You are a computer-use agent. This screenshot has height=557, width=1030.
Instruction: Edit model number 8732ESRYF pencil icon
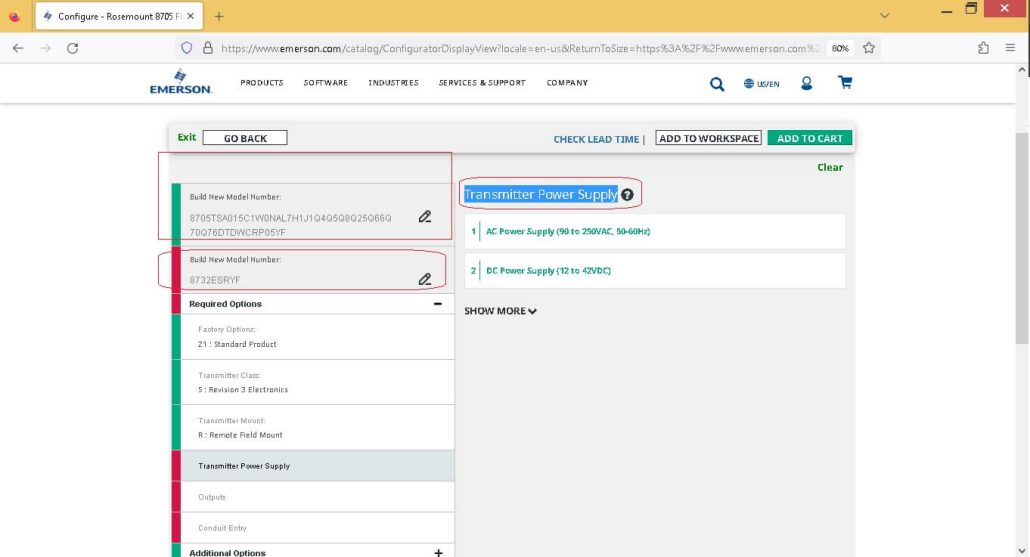(x=425, y=279)
